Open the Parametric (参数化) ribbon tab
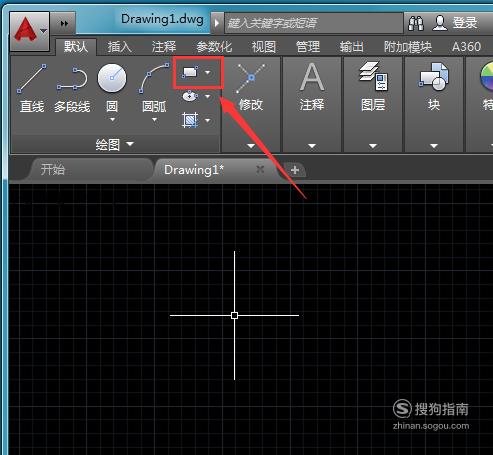 coord(214,47)
